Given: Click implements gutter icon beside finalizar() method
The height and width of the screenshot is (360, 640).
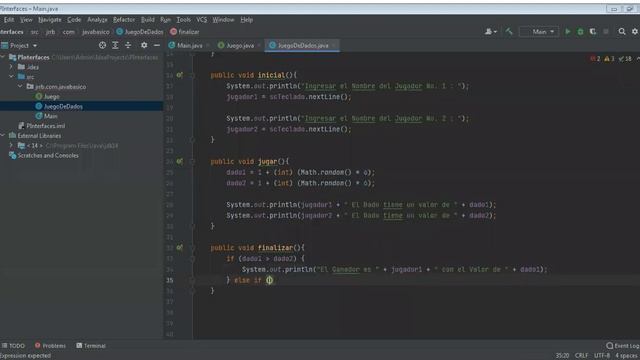Looking at the screenshot, I should tap(180, 248).
